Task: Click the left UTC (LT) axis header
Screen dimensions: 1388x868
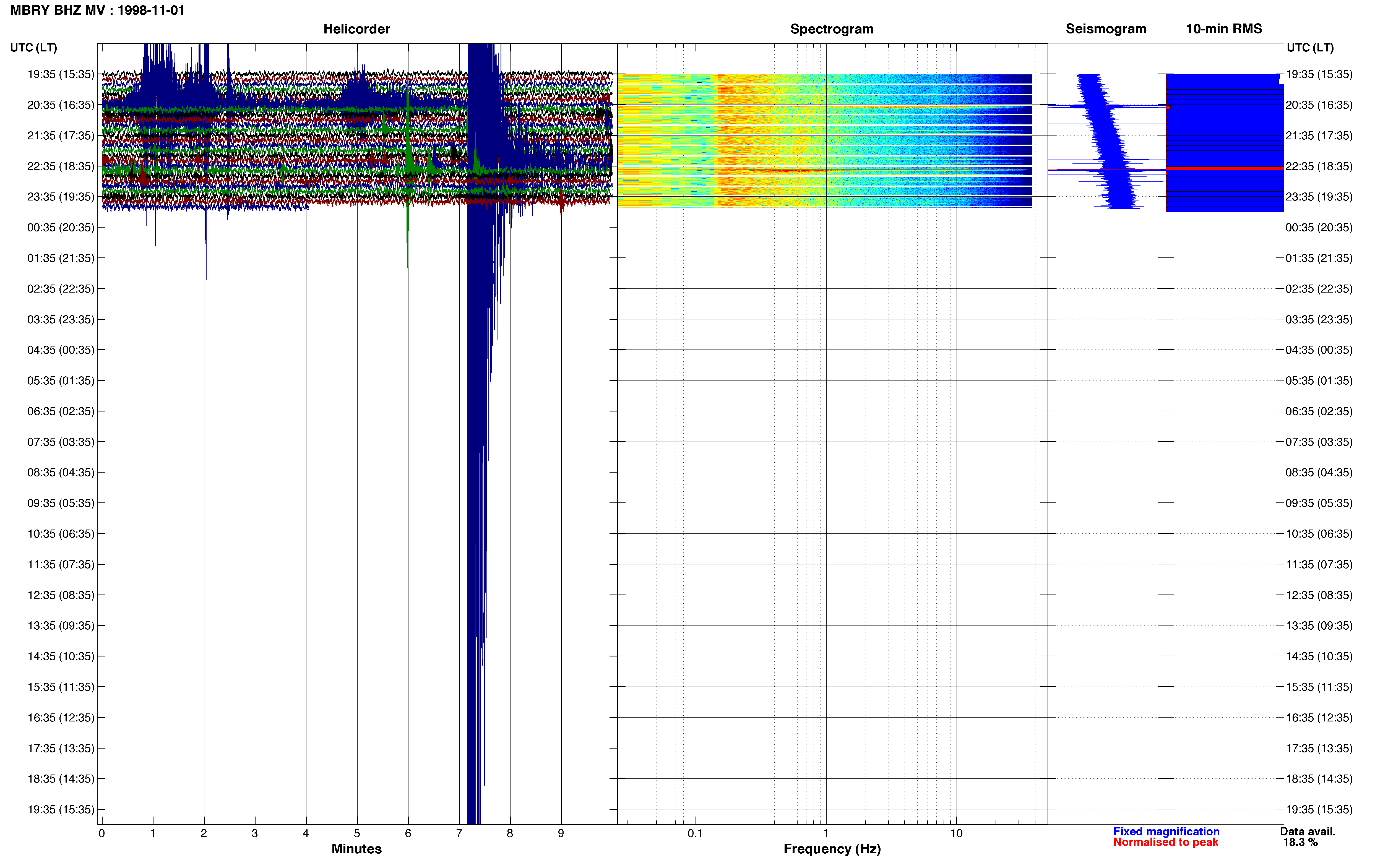Action: click(x=33, y=48)
